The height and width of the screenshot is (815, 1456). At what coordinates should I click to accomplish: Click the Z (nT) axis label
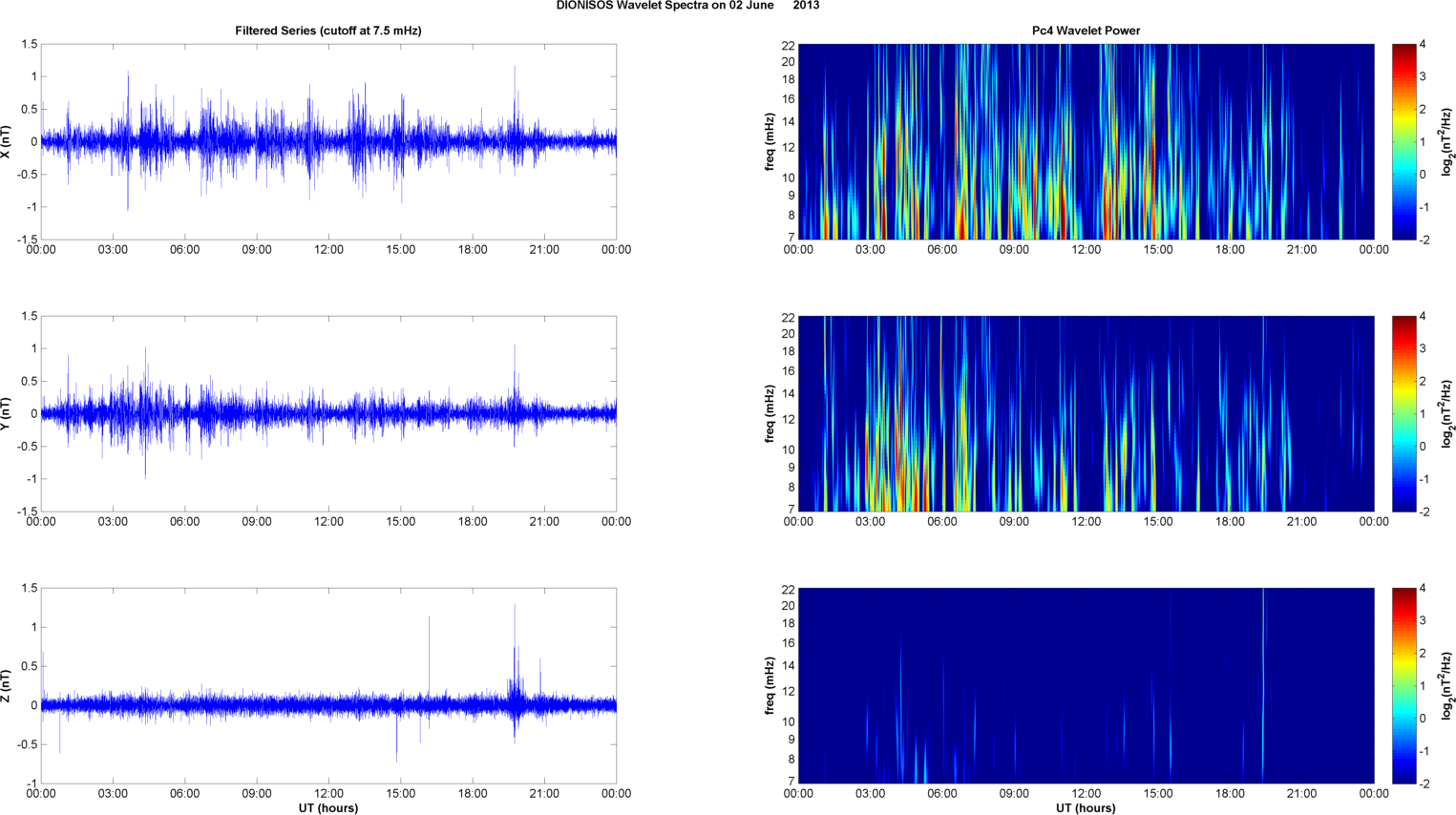click(x=7, y=686)
